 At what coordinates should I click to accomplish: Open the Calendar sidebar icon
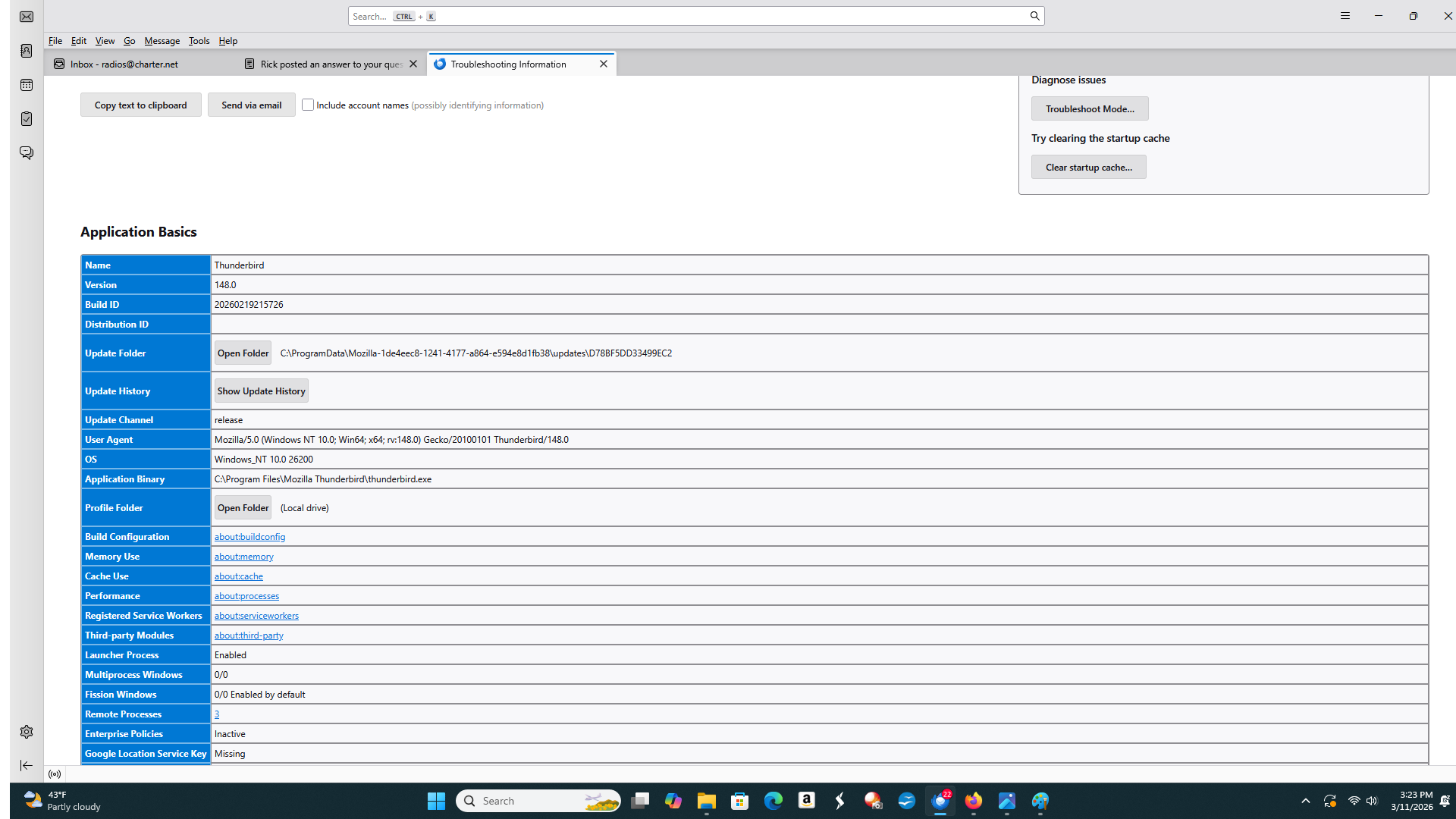(x=27, y=85)
